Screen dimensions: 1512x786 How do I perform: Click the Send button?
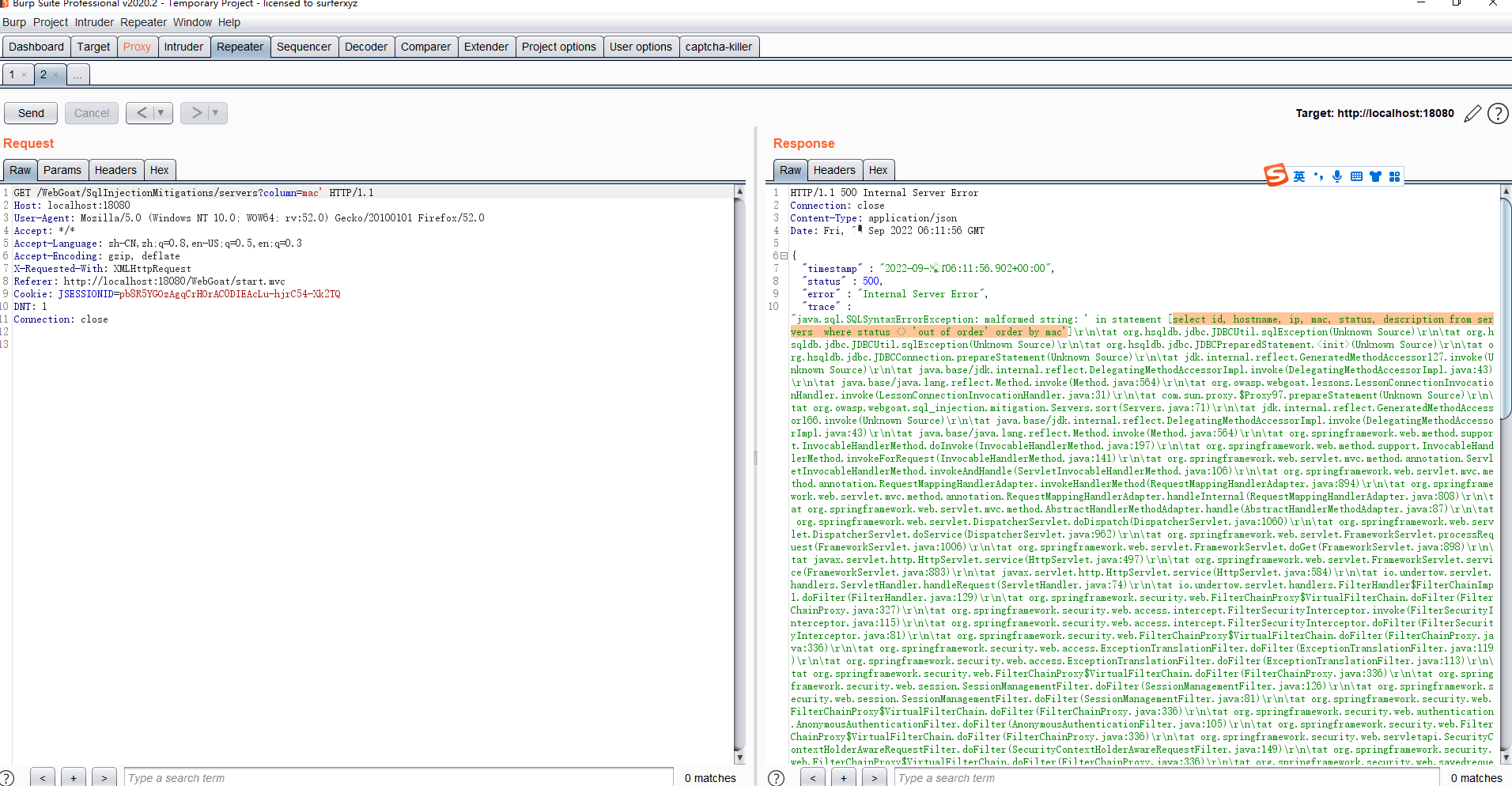(31, 113)
